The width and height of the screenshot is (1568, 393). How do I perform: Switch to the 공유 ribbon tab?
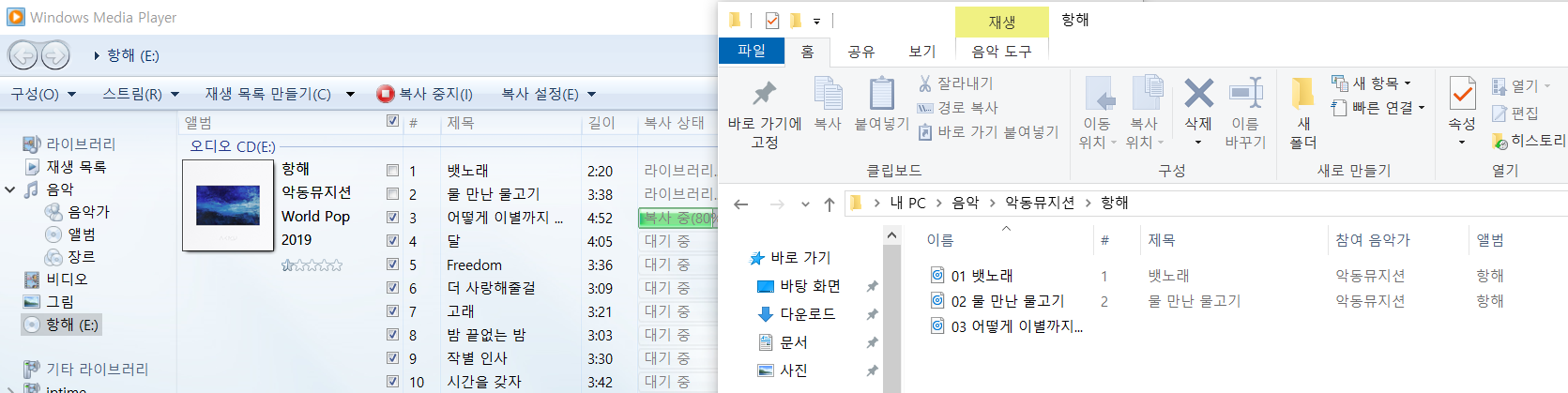click(860, 52)
